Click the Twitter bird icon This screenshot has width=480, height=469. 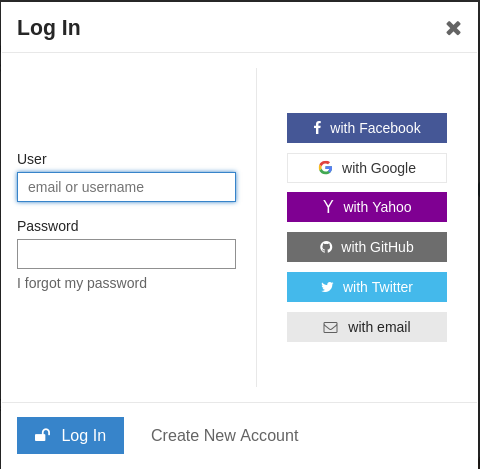coord(327,287)
